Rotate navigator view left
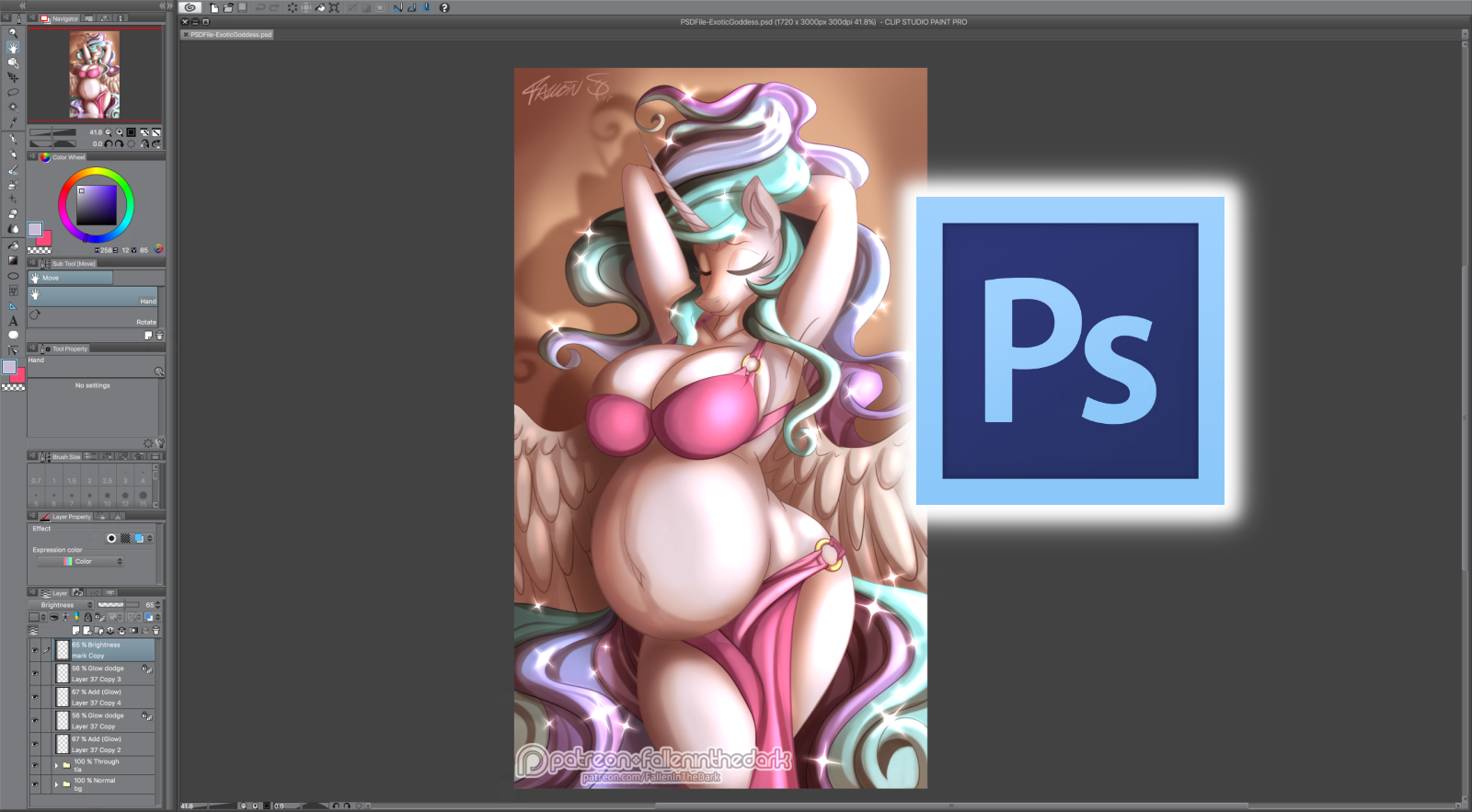Image resolution: width=1472 pixels, height=812 pixels. pos(109,143)
